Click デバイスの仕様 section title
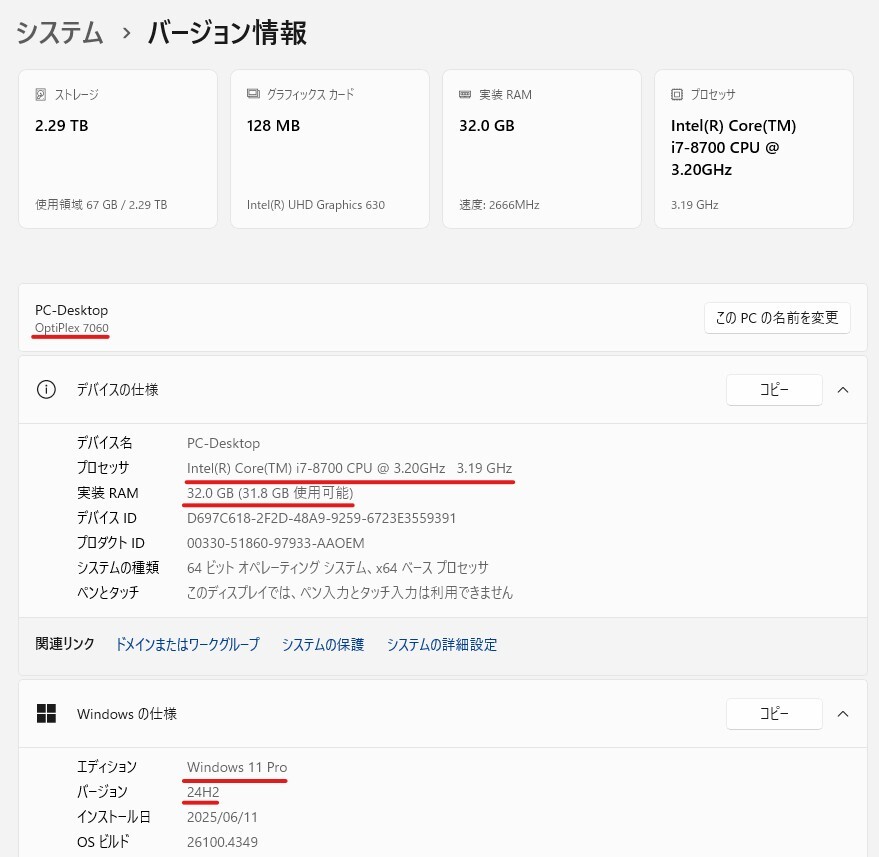This screenshot has height=857, width=879. pos(118,390)
